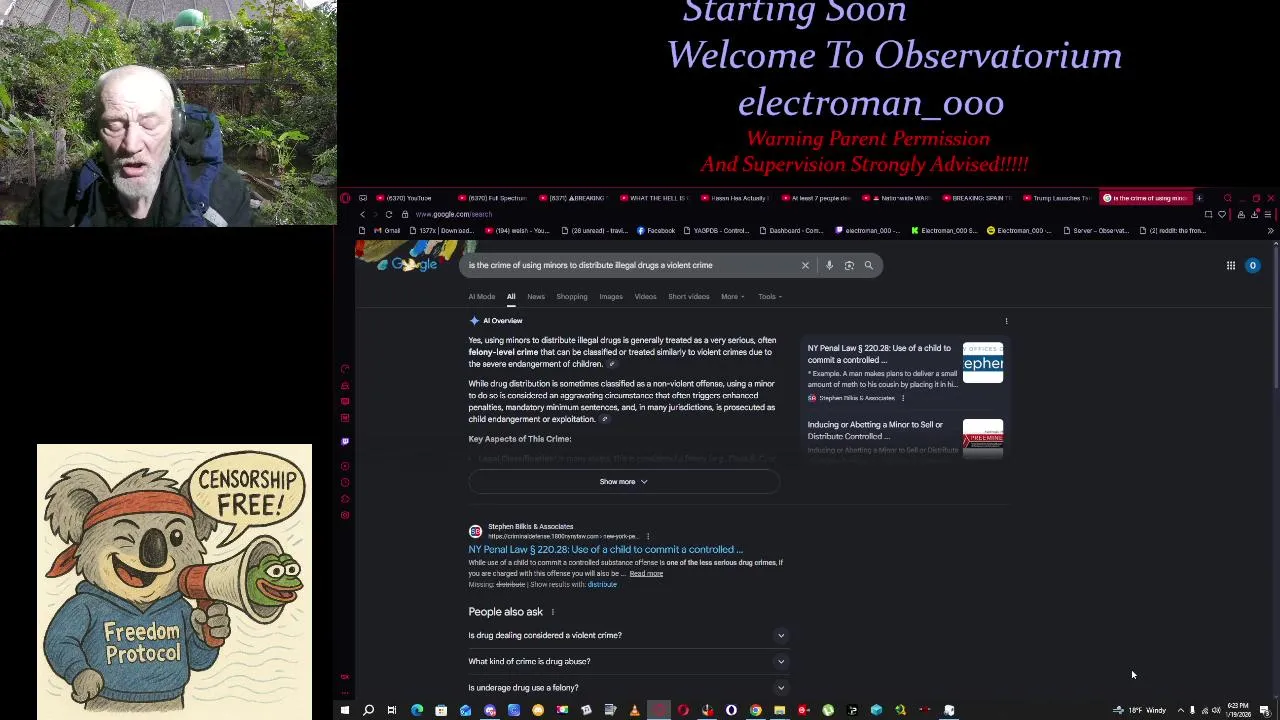Clear the Google search box with X
The width and height of the screenshot is (1280, 720).
(x=805, y=265)
